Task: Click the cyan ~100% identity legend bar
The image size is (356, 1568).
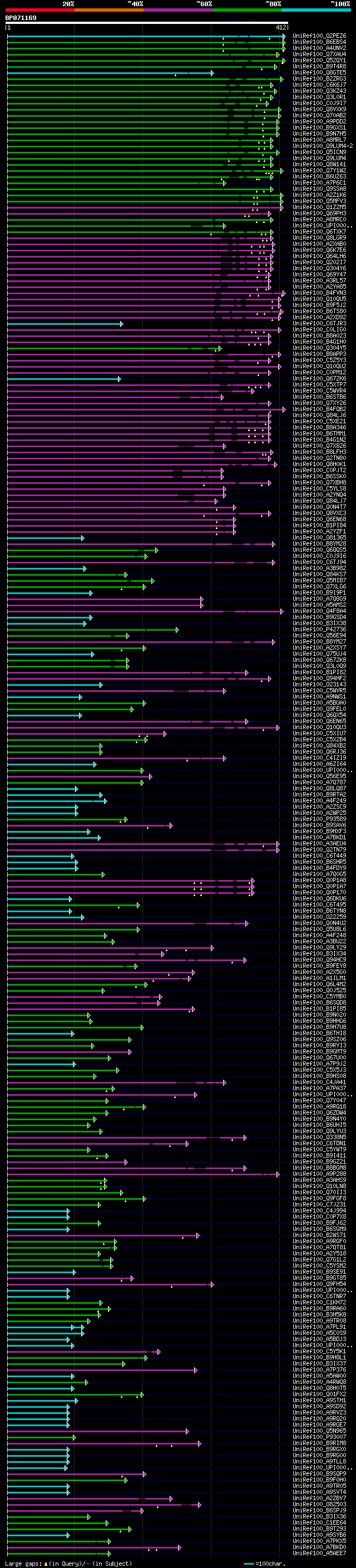Action: pos(316,10)
